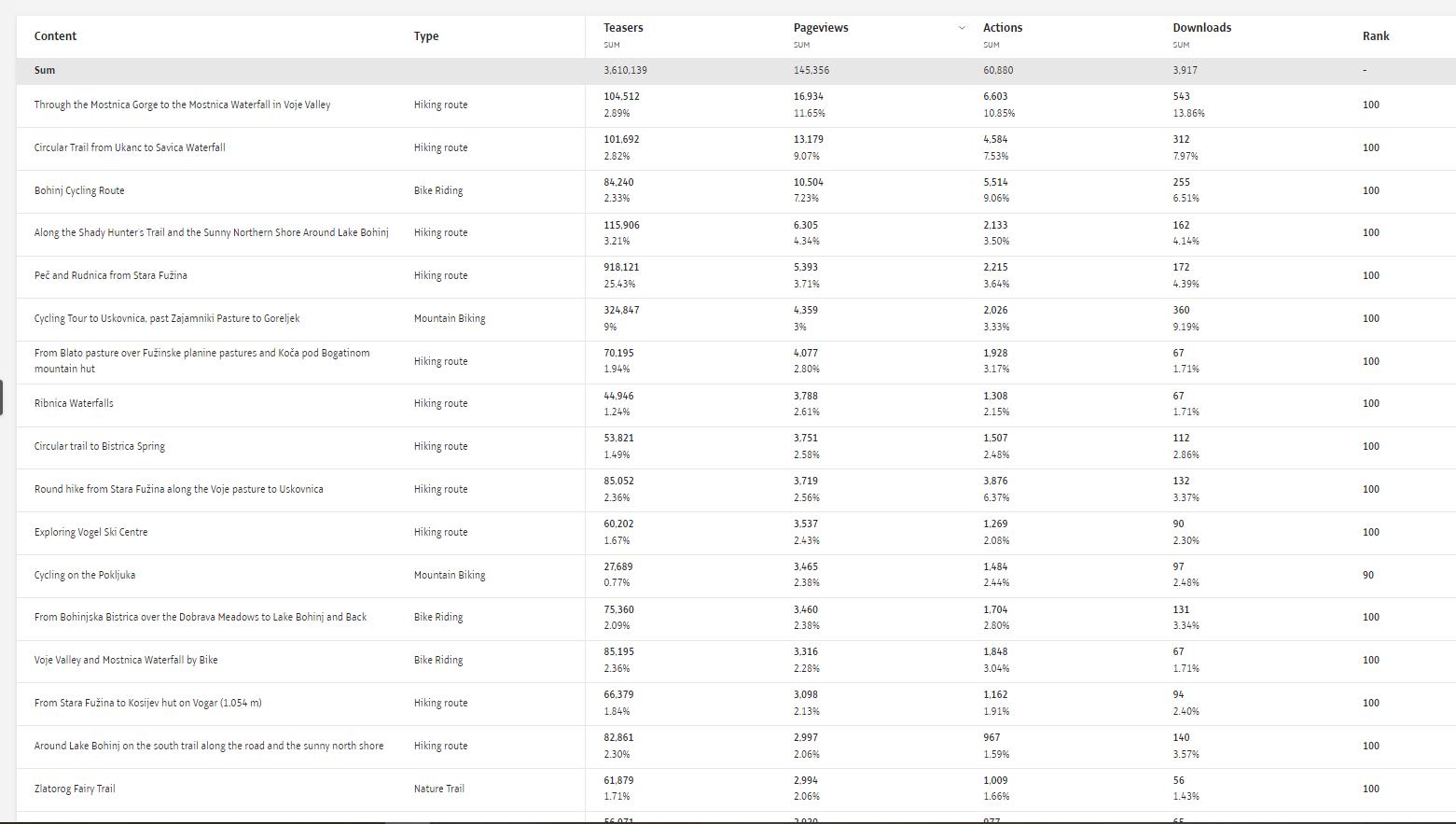Screen dimensions: 1456x824
Task: Select the Sum row label
Action: (x=45, y=70)
